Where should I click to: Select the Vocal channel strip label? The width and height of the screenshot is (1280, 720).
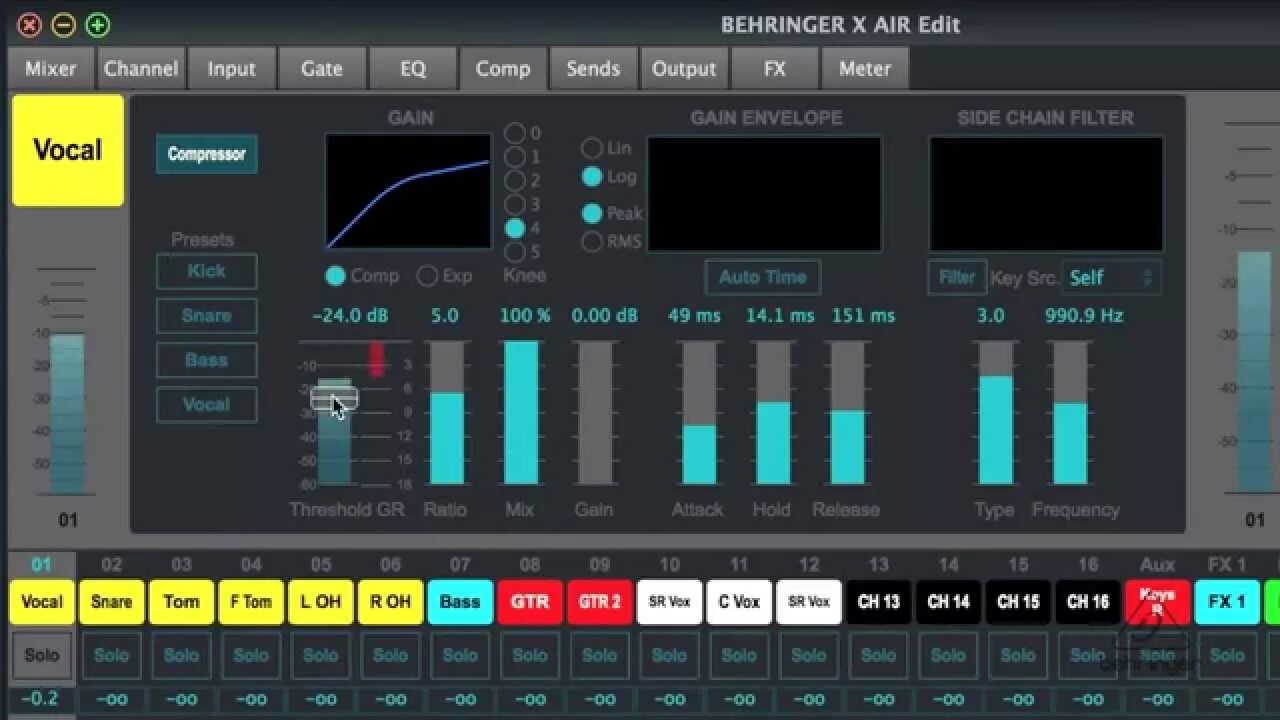(x=42, y=602)
